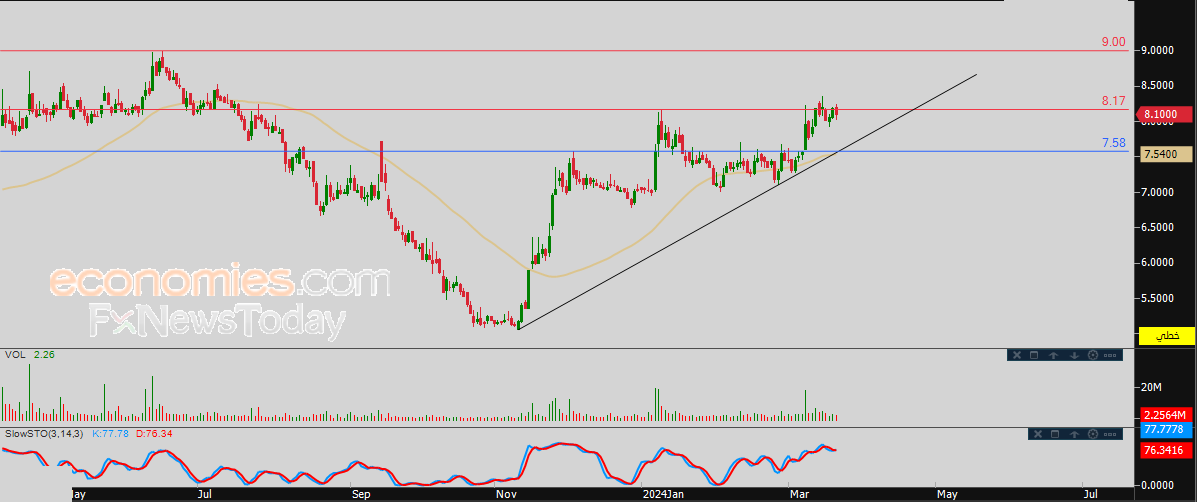Click the 20M volume axis label

pos(1152,388)
